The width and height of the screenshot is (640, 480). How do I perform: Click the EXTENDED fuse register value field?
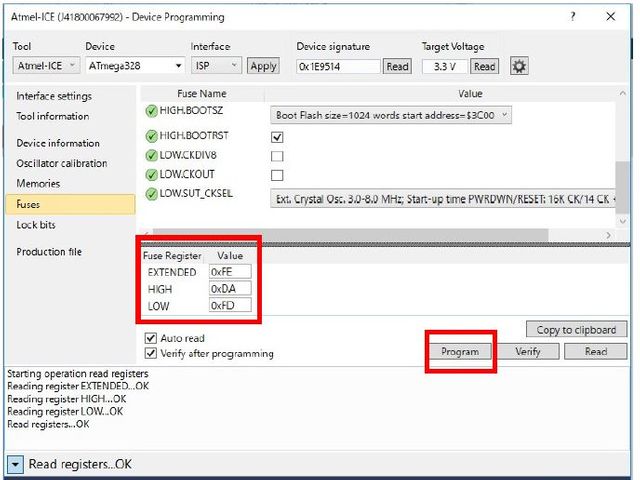click(x=229, y=272)
